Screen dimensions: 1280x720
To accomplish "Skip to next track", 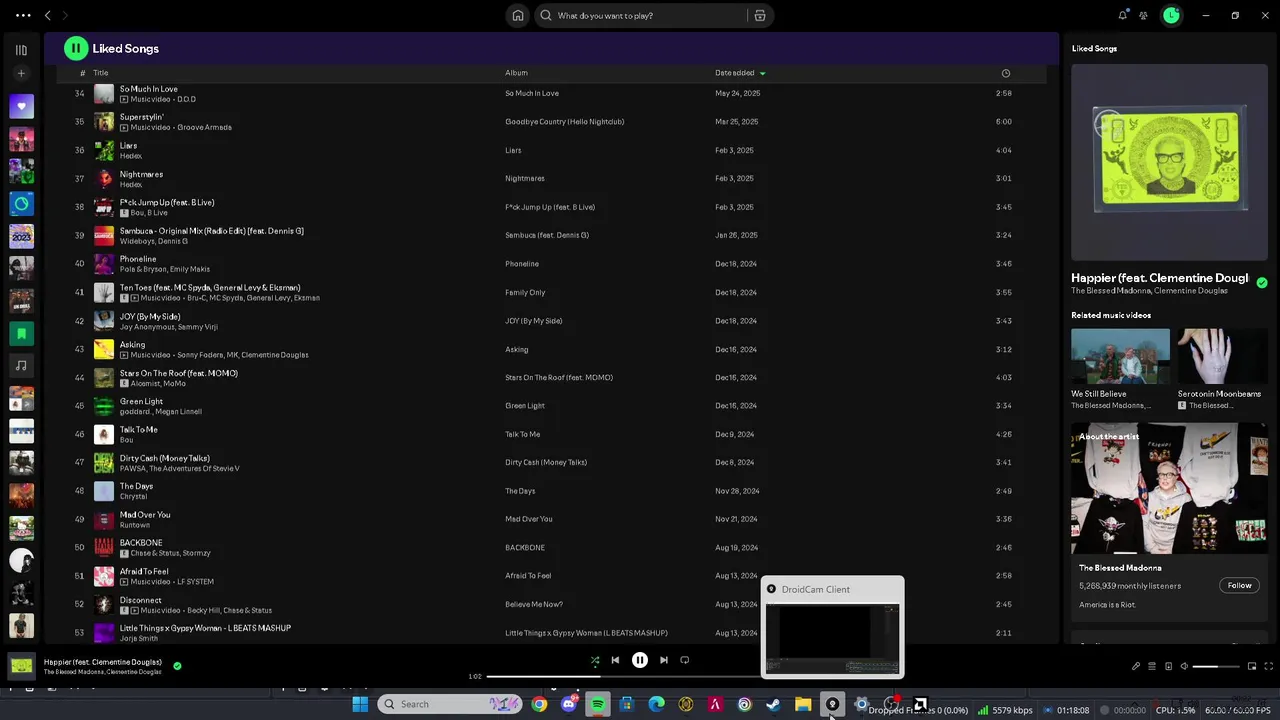I will point(664,660).
